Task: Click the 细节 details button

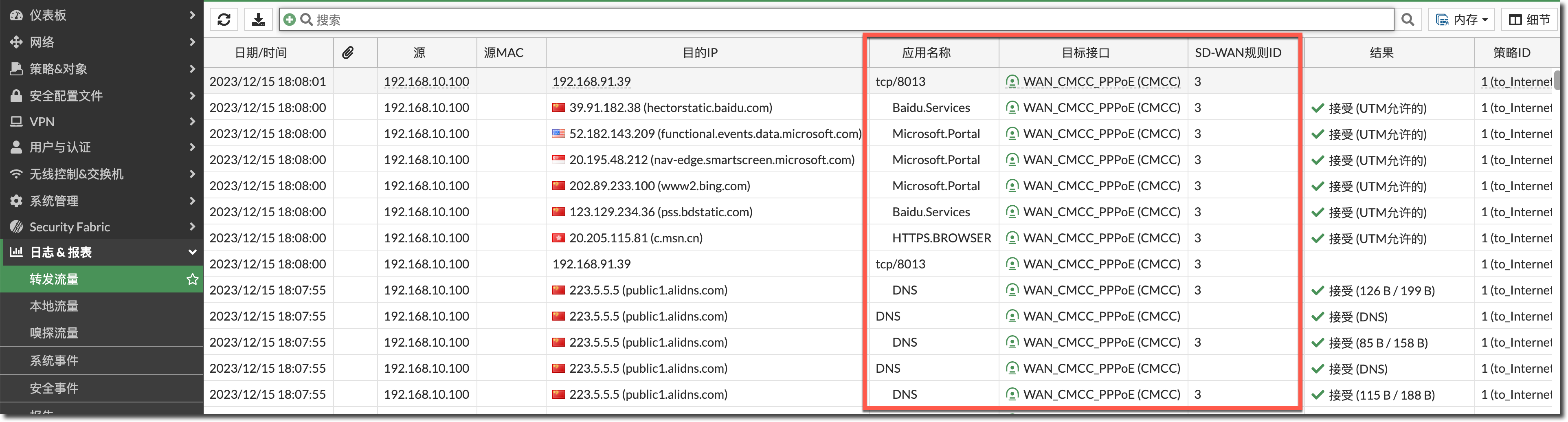Action: point(1529,20)
